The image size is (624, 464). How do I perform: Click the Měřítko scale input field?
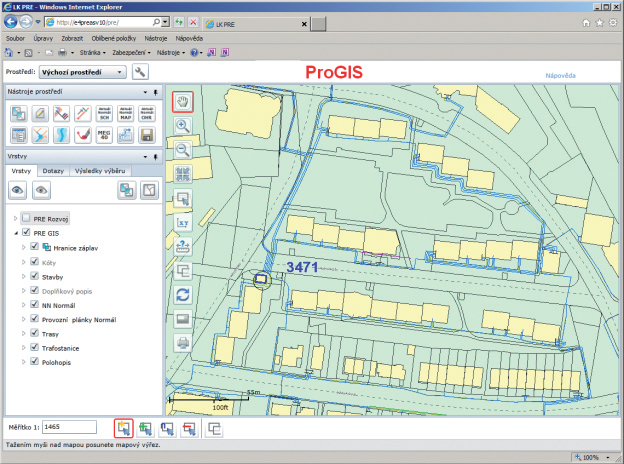69,427
